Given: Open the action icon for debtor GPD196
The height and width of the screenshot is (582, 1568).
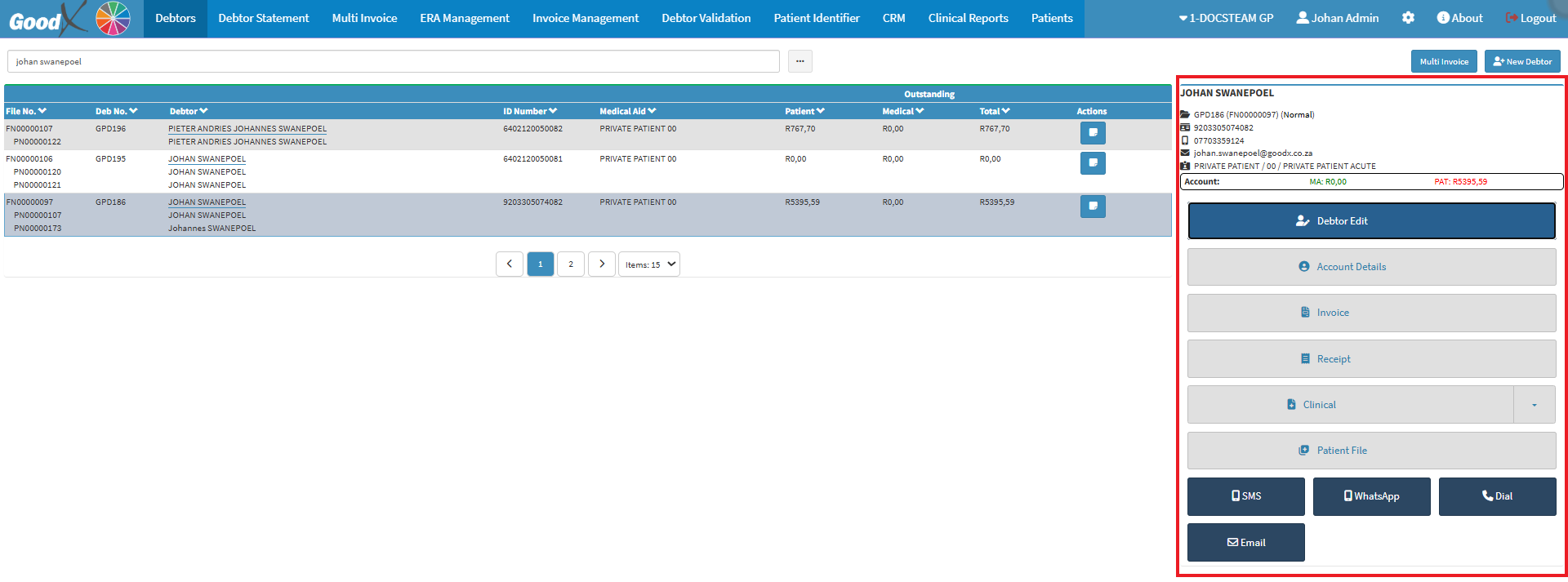Looking at the screenshot, I should [1092, 133].
